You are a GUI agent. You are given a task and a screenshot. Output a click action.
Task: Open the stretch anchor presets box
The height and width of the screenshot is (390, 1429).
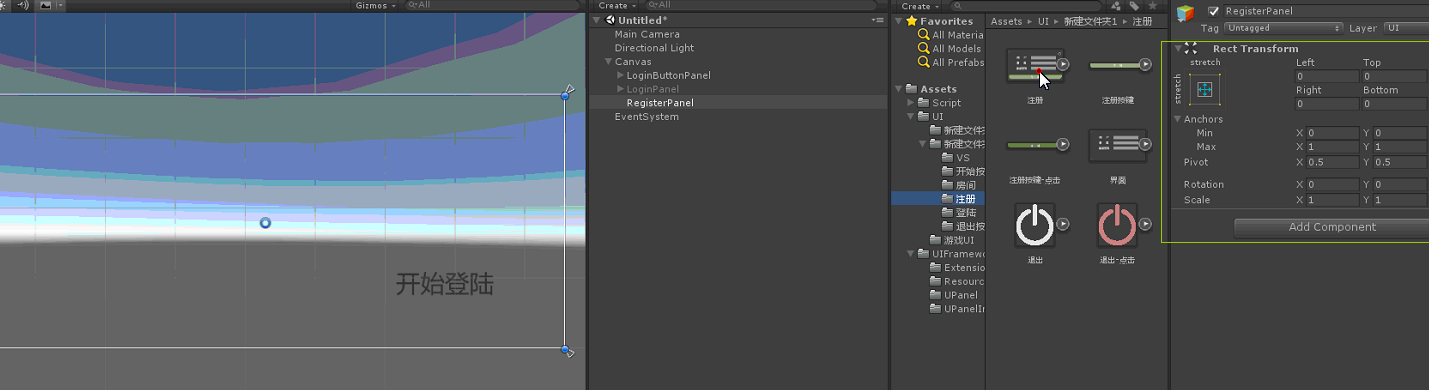(x=1204, y=89)
